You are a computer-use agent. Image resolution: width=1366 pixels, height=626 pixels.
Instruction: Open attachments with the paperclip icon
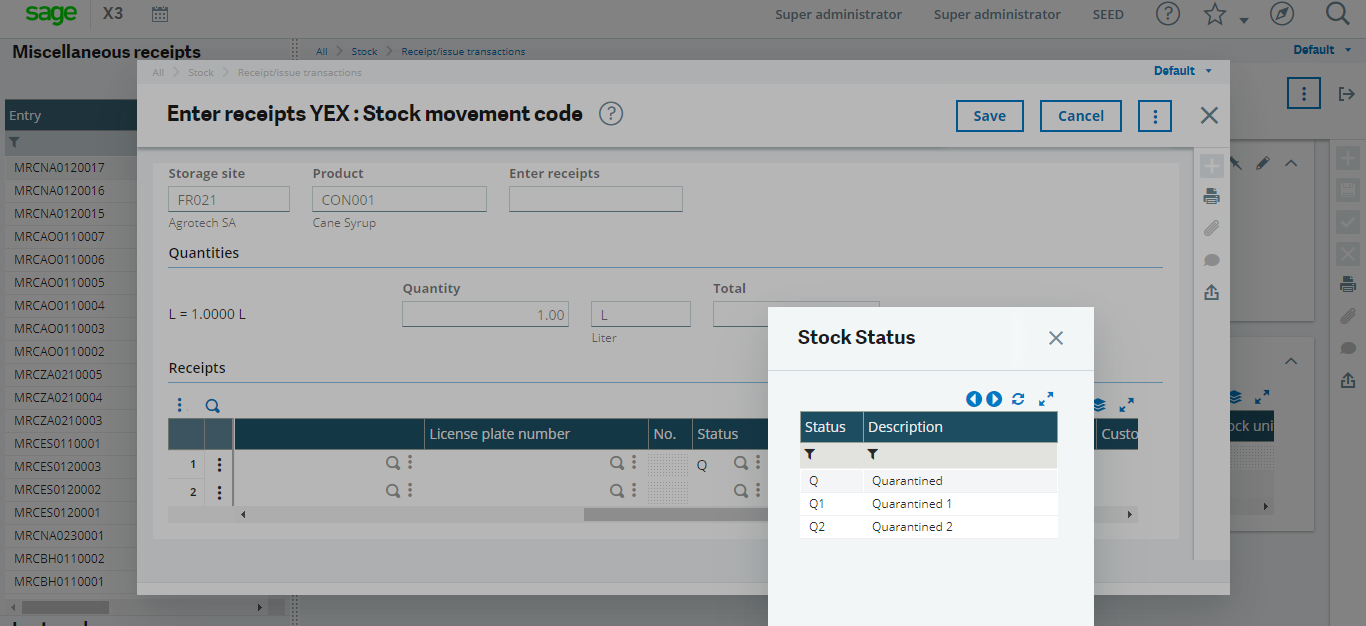(1211, 228)
